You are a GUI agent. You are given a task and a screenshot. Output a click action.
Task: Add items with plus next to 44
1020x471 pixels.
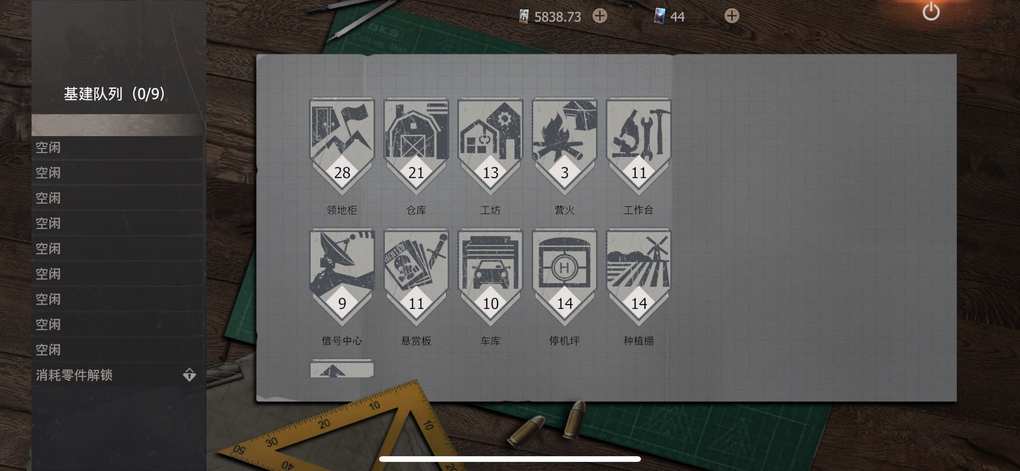click(x=732, y=16)
